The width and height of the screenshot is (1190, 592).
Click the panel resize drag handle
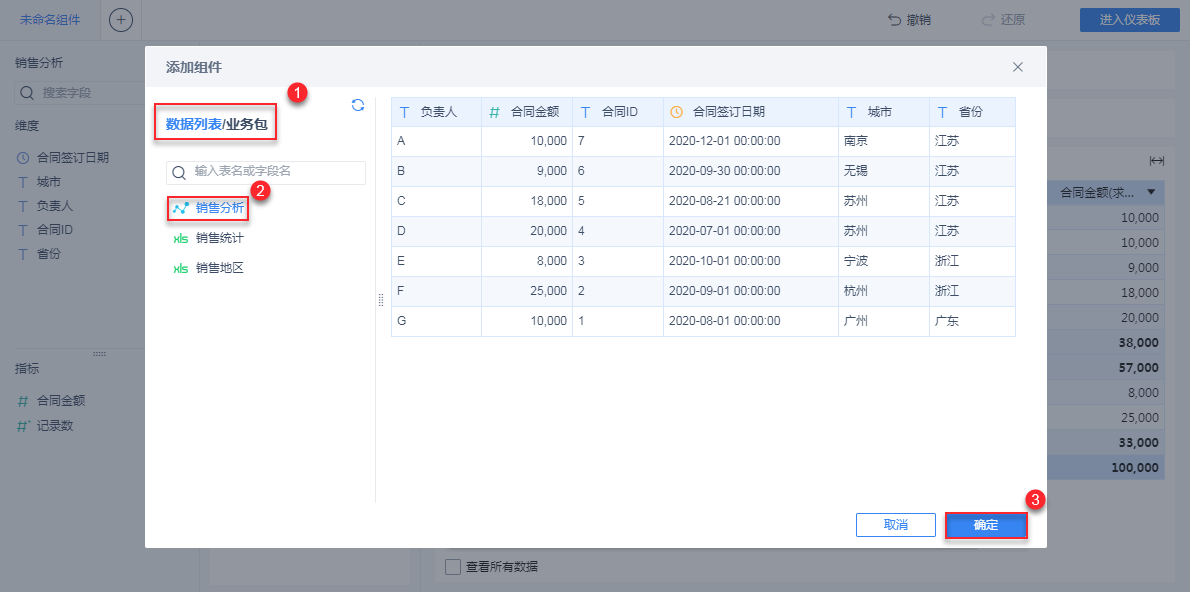tap(380, 300)
